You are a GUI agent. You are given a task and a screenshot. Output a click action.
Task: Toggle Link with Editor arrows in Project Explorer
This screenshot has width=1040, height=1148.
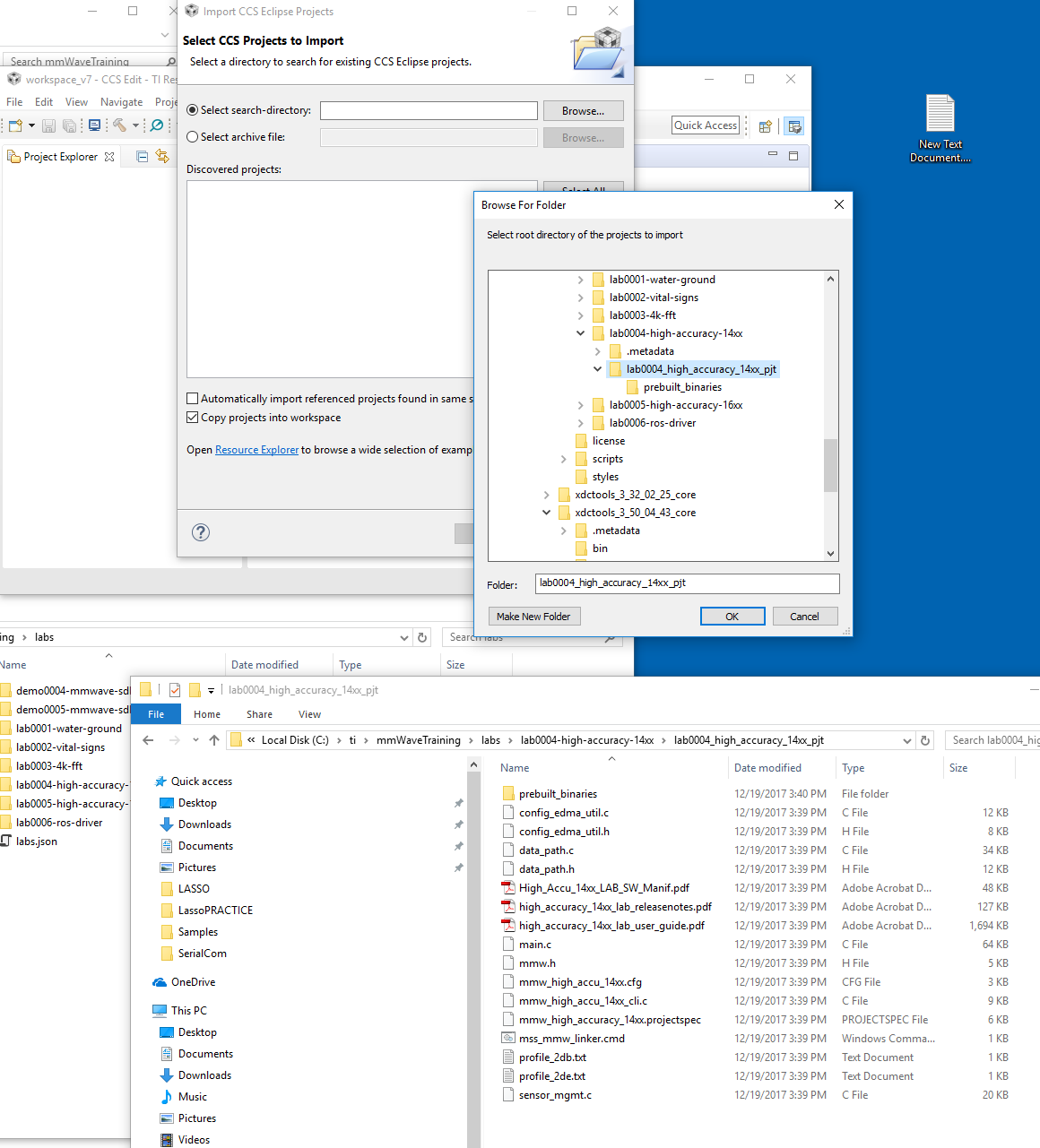[x=162, y=157]
